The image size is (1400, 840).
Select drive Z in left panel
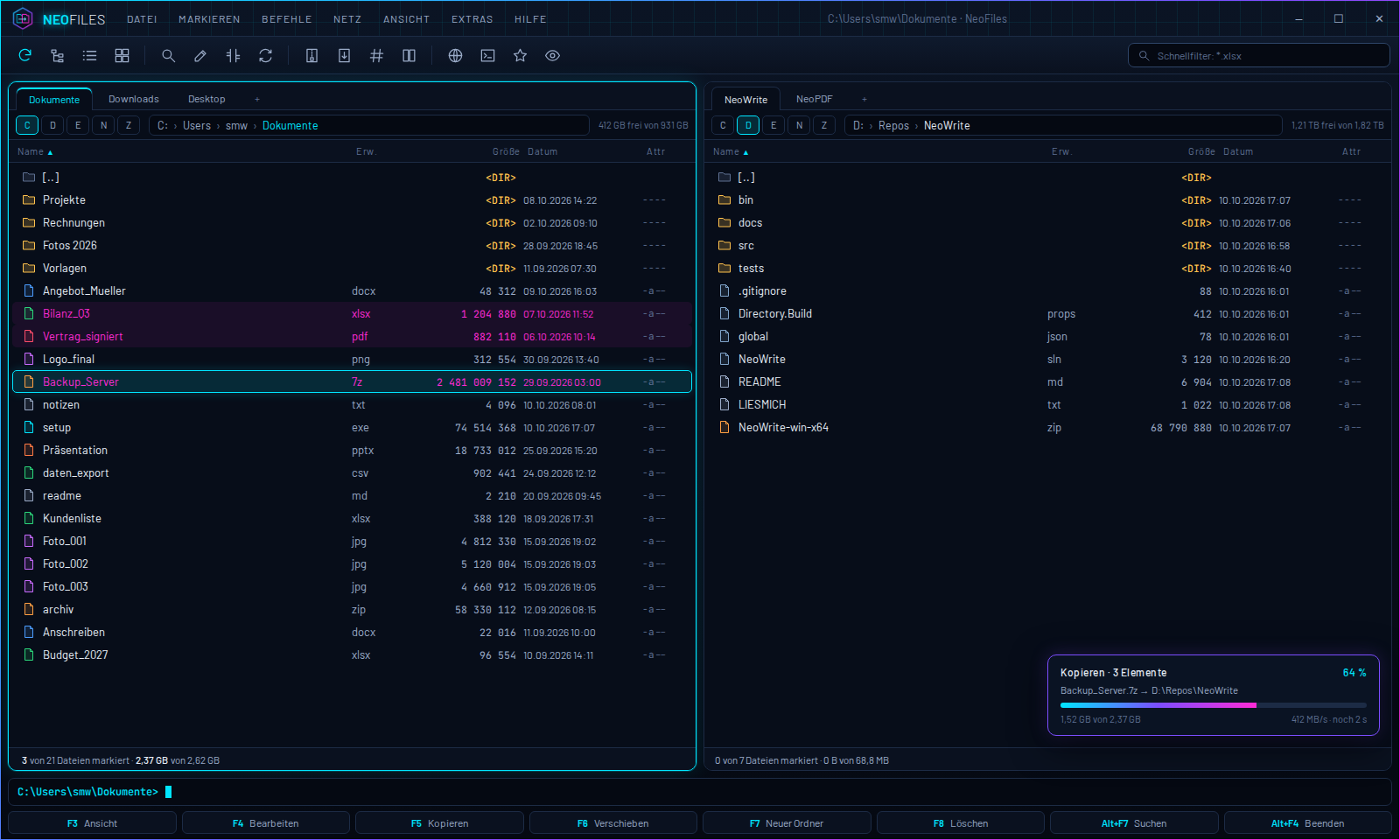point(129,125)
